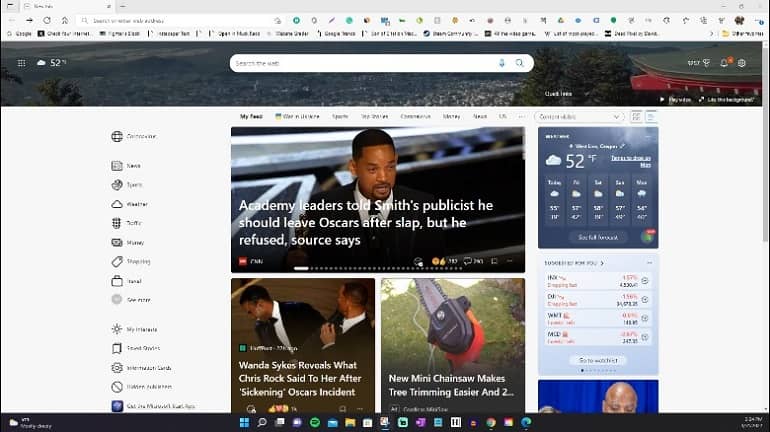Open weather card options menu

[648, 136]
